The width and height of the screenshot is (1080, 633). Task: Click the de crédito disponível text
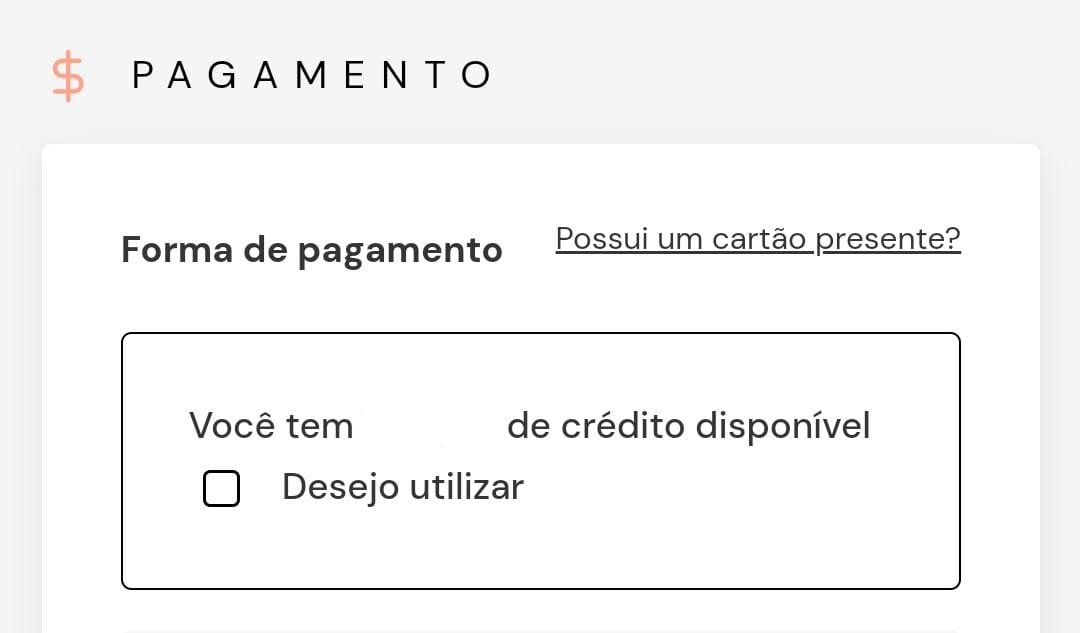(689, 426)
